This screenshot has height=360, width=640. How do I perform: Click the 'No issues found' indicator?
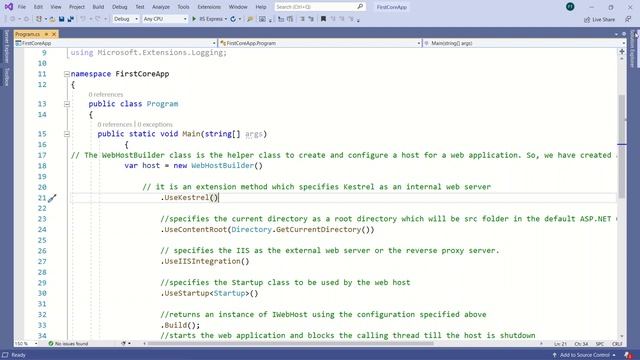(x=68, y=344)
